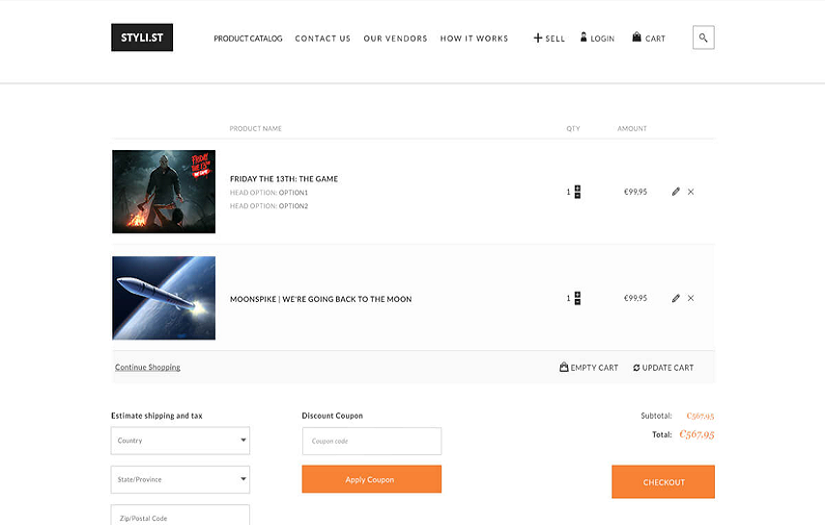
Task: Increase Moonspike quantity
Action: tap(578, 295)
